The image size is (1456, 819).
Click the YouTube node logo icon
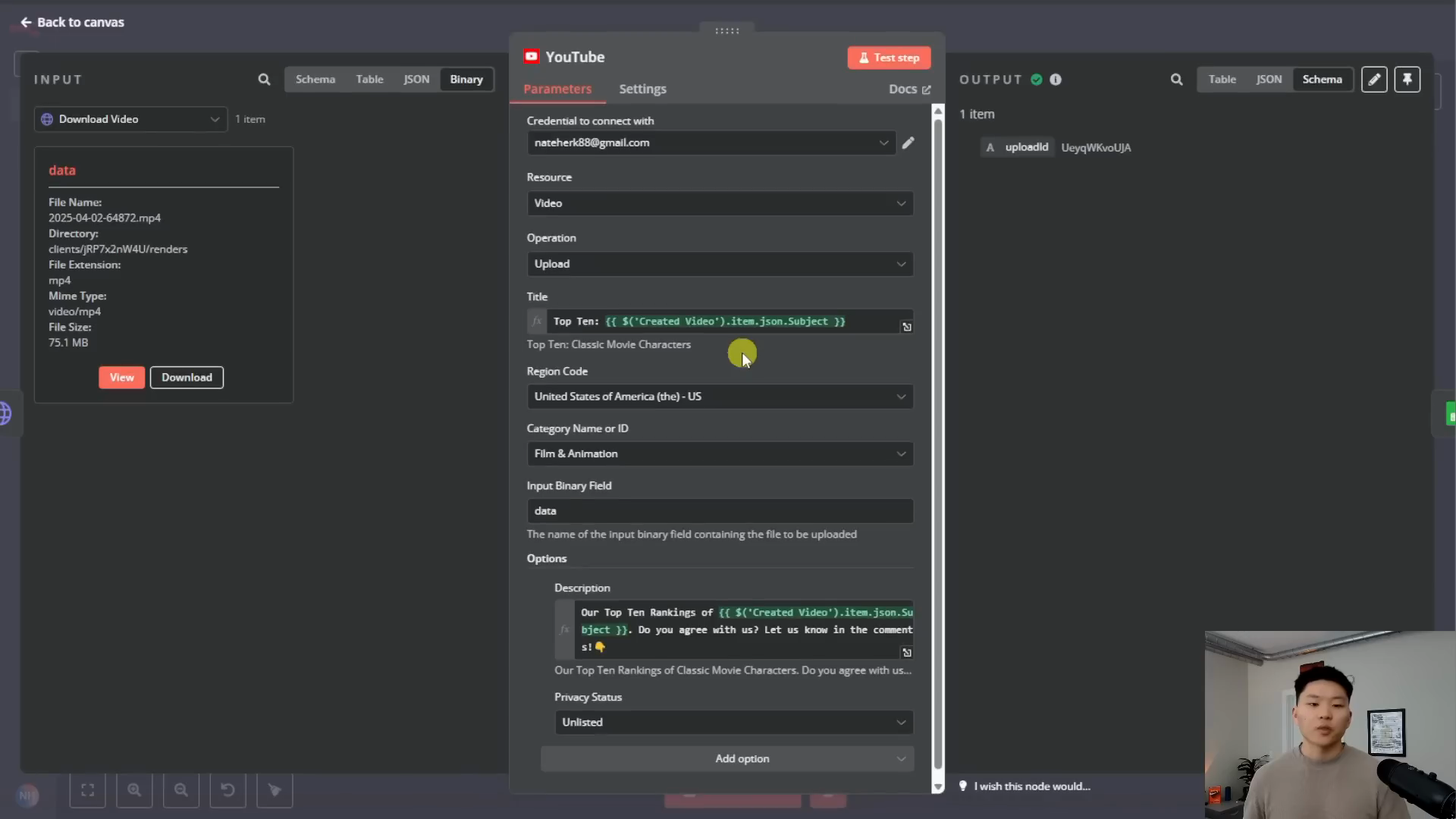[x=532, y=57]
